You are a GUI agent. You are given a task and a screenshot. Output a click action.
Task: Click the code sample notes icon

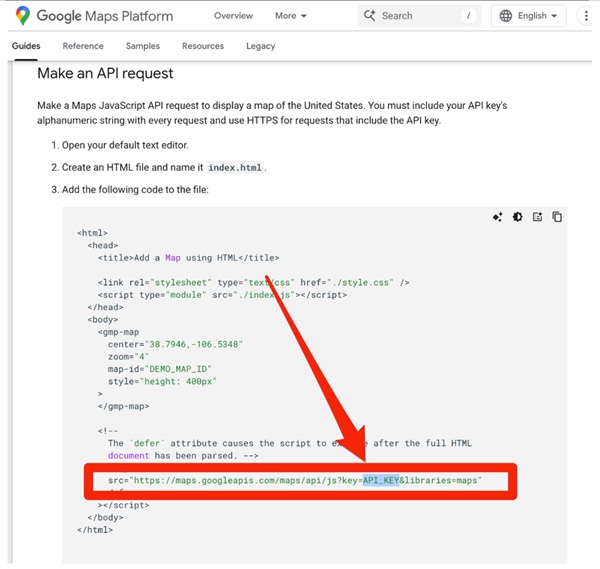click(x=537, y=217)
